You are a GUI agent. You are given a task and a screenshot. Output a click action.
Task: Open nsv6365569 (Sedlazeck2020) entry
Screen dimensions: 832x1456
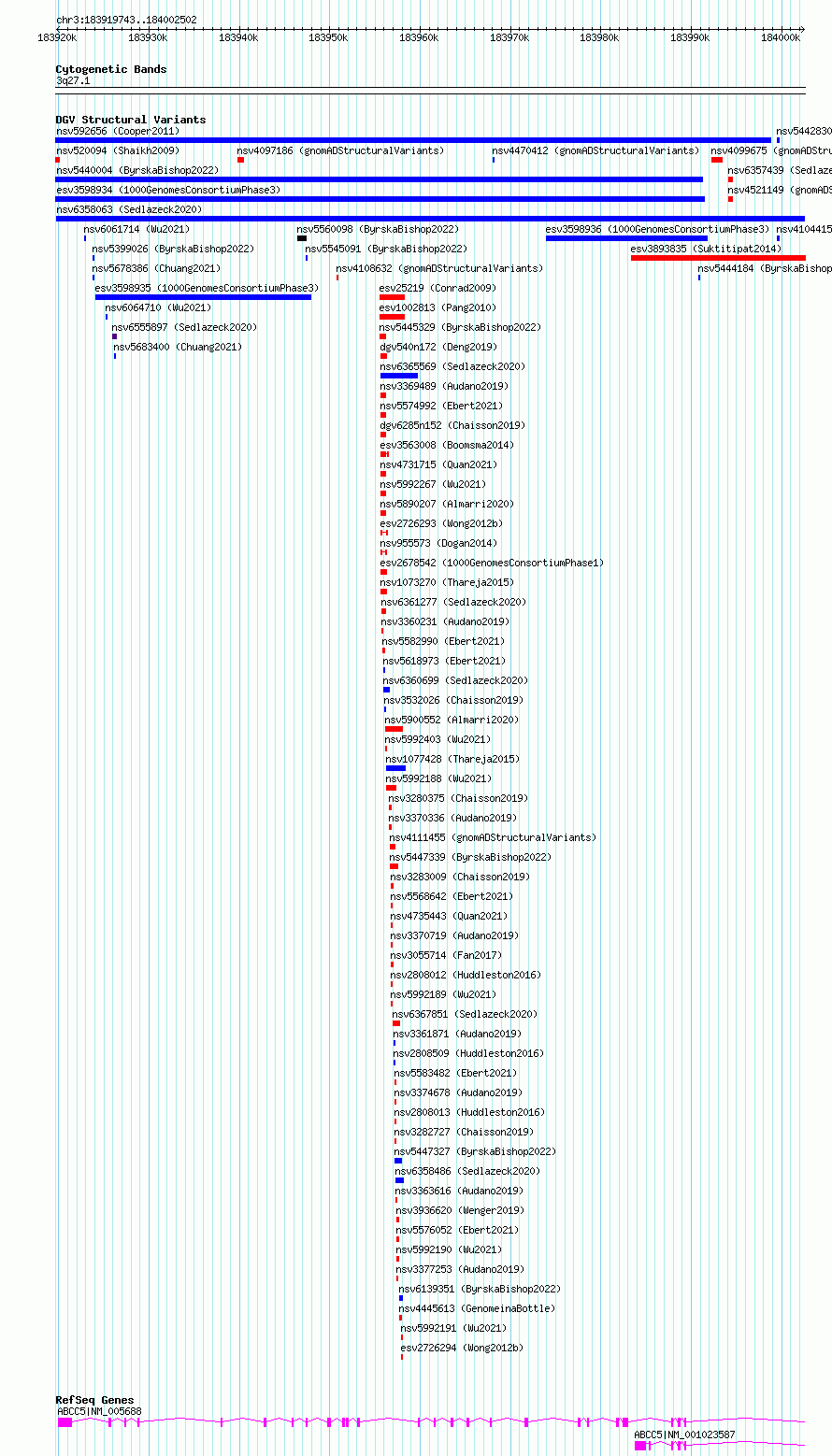click(x=452, y=366)
